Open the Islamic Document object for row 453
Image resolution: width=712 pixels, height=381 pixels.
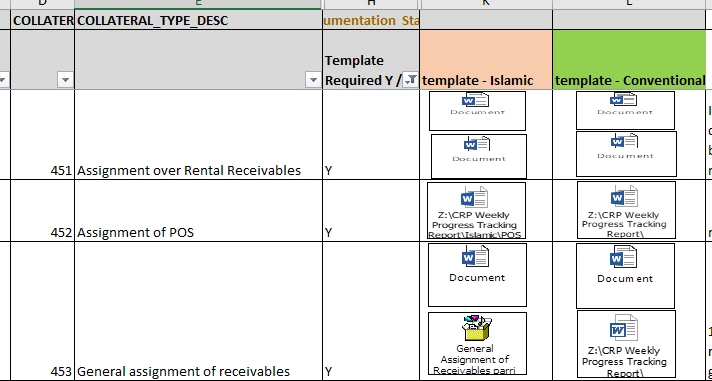[477, 275]
